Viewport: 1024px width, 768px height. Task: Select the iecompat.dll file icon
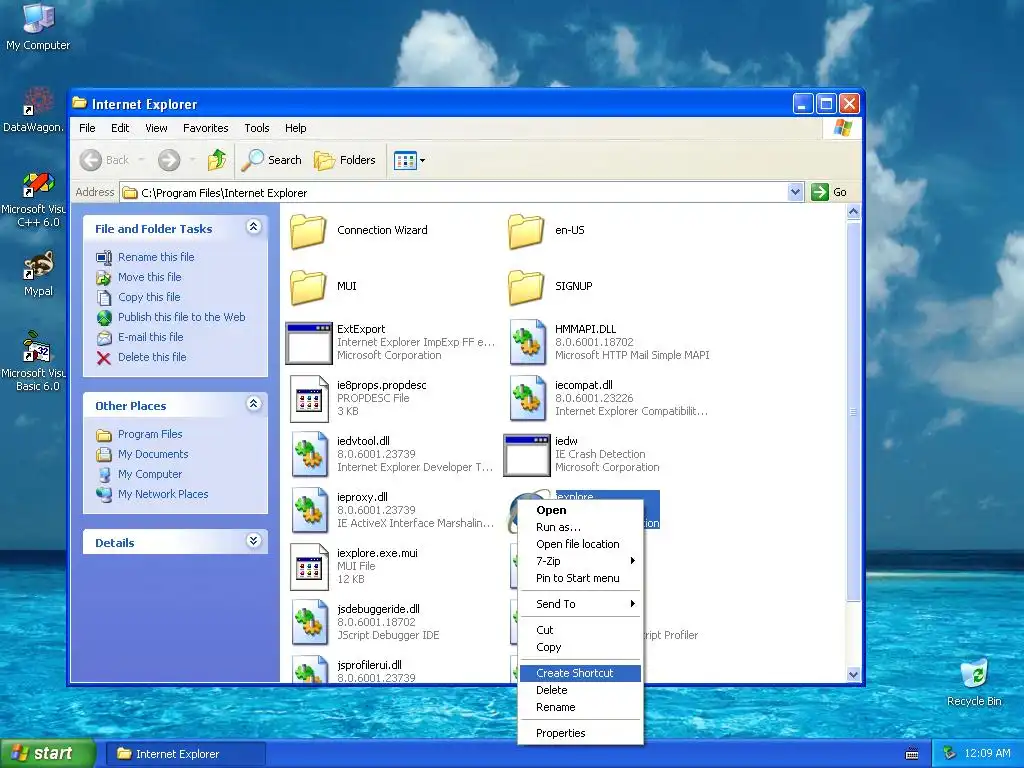(x=528, y=398)
